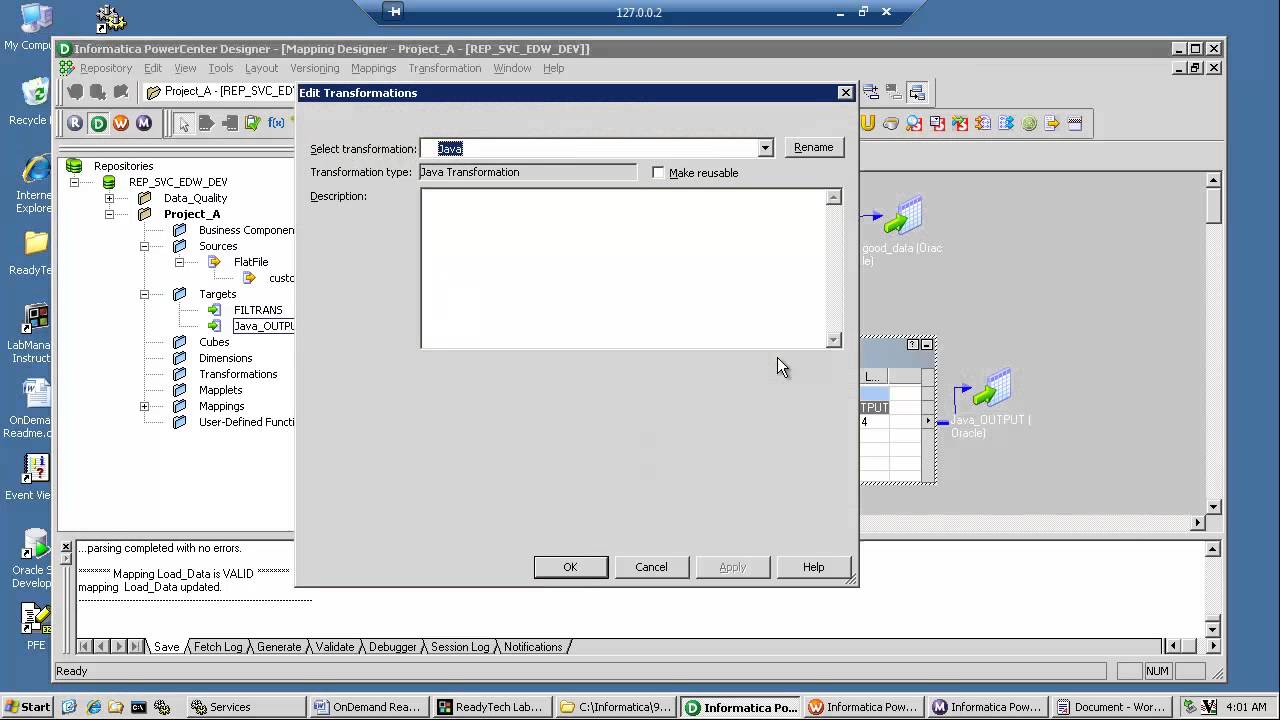Image resolution: width=1280 pixels, height=720 pixels.
Task: Expand the Data_Quality folder node
Action: 109,198
